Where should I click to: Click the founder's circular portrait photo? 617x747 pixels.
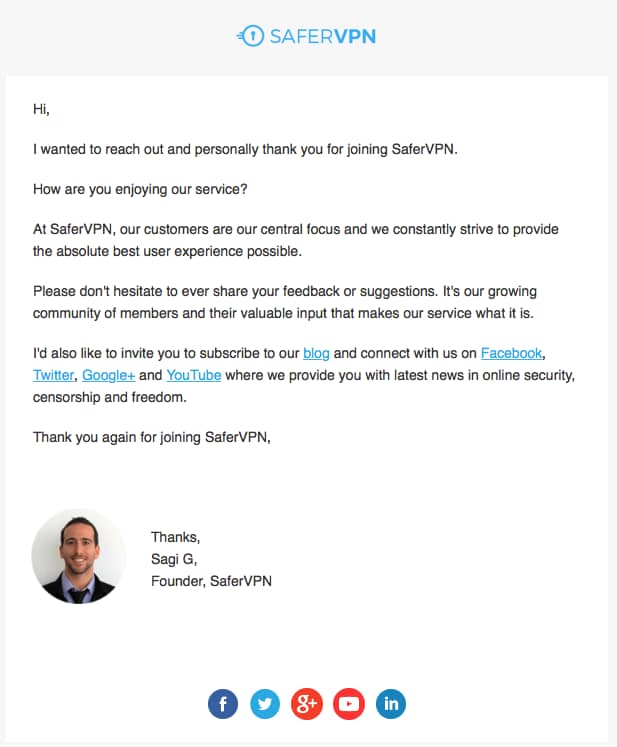[x=79, y=556]
